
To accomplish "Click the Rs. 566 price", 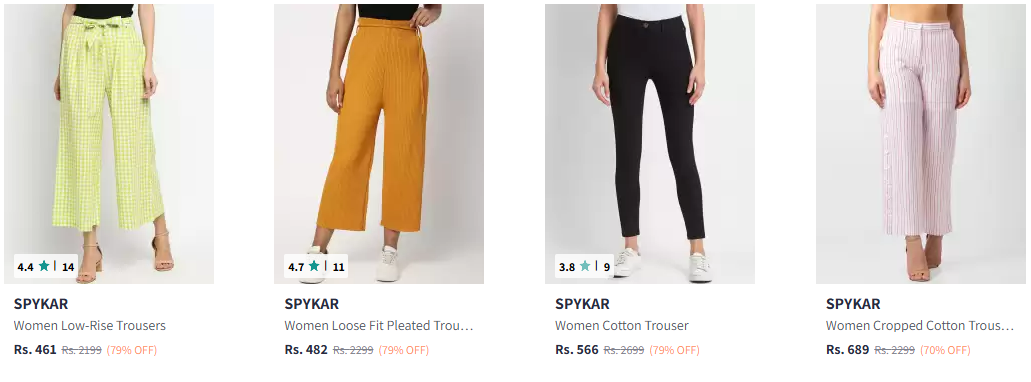I will click(577, 350).
